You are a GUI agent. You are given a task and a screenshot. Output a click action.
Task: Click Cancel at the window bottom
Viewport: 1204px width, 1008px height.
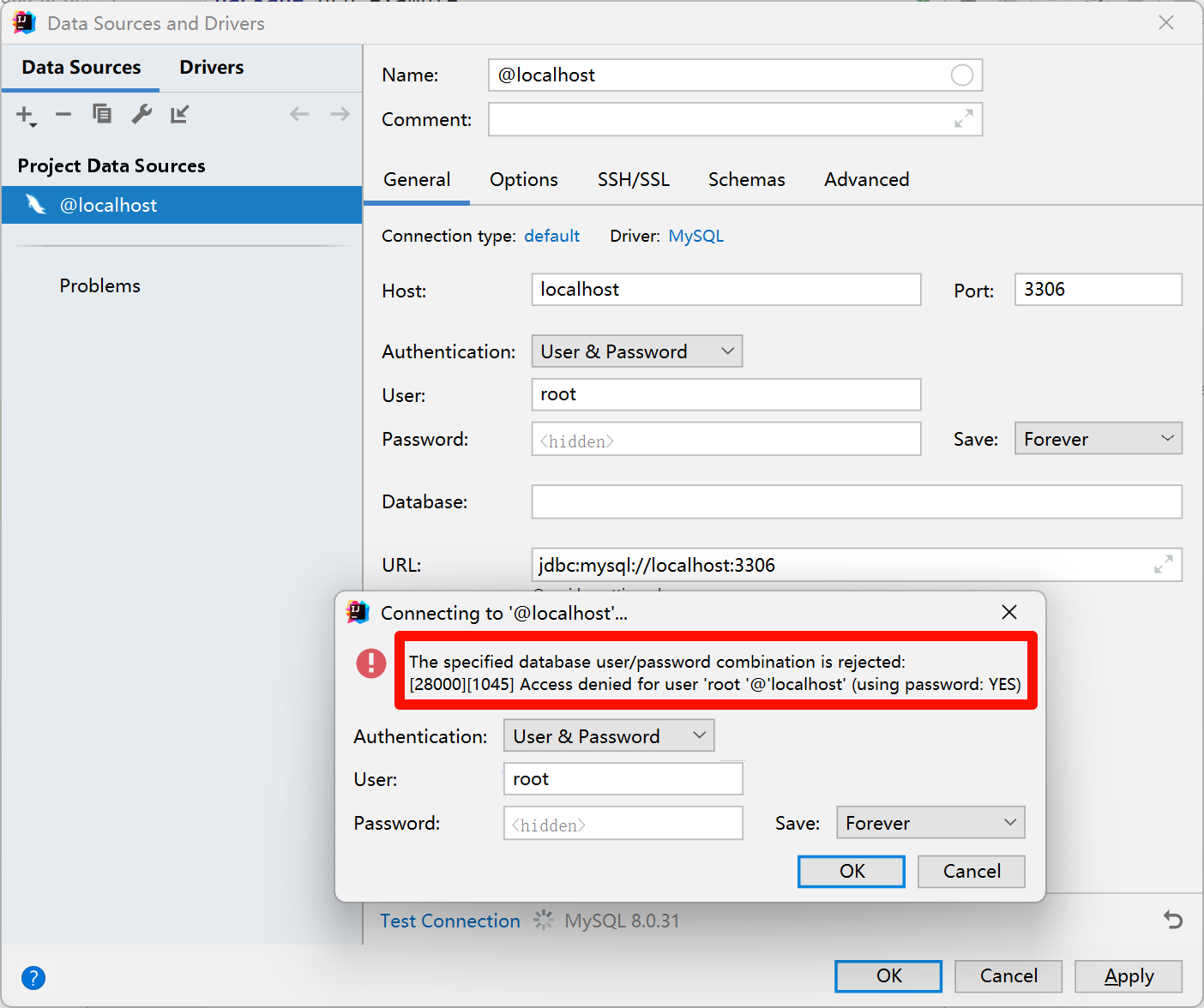[x=1008, y=976]
